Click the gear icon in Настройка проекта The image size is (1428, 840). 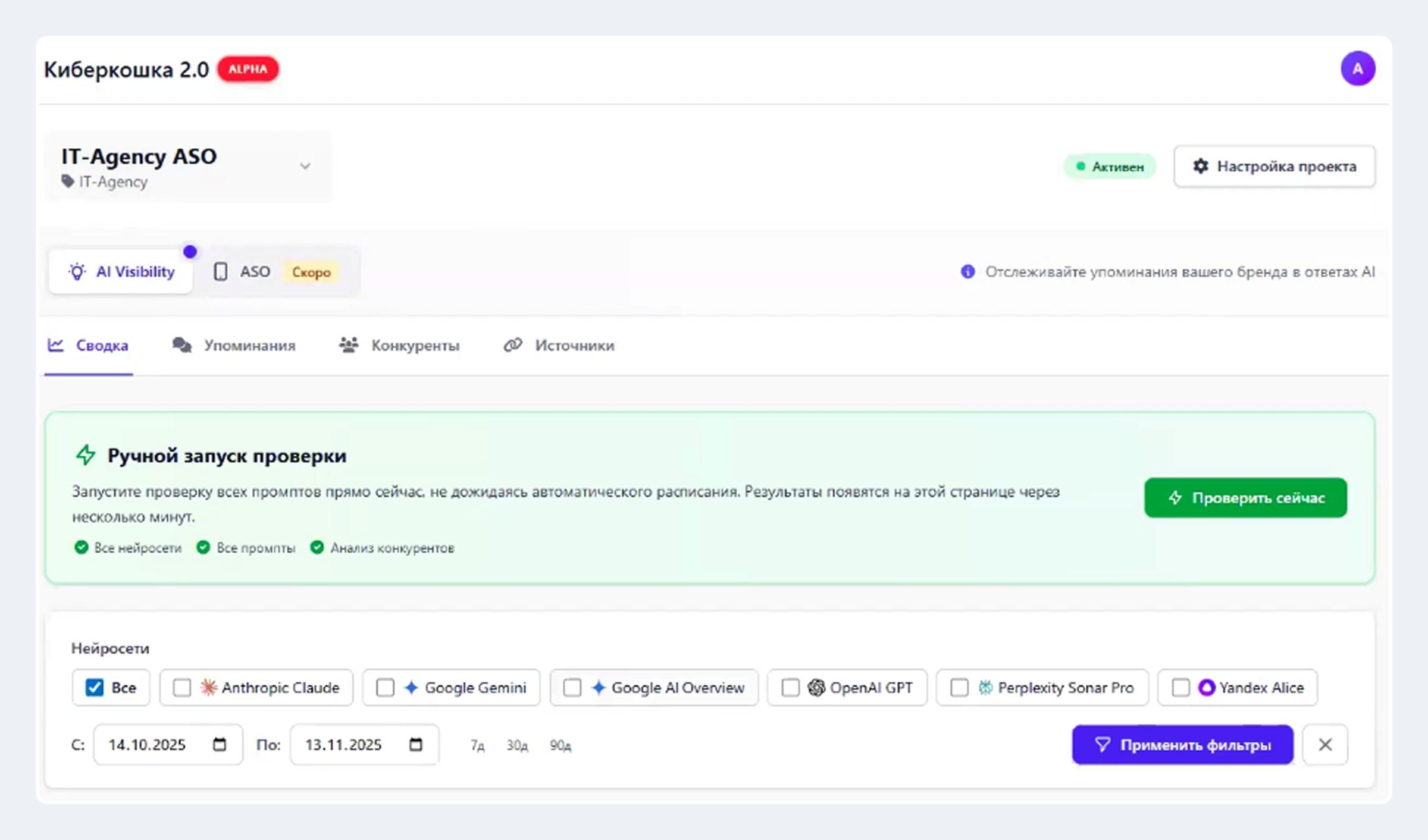pyautogui.click(x=1200, y=166)
